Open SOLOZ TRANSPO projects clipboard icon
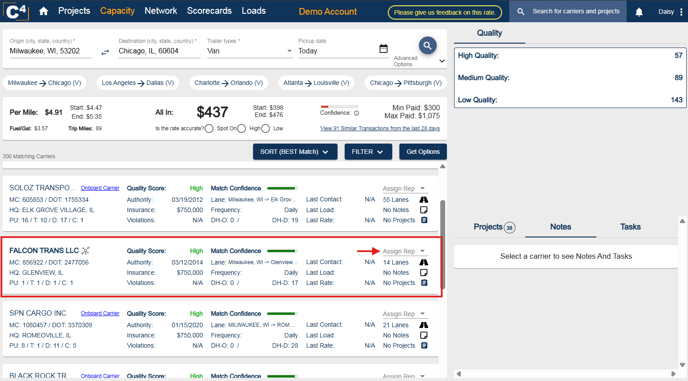Screen dimensions: 688x381 coord(424,220)
